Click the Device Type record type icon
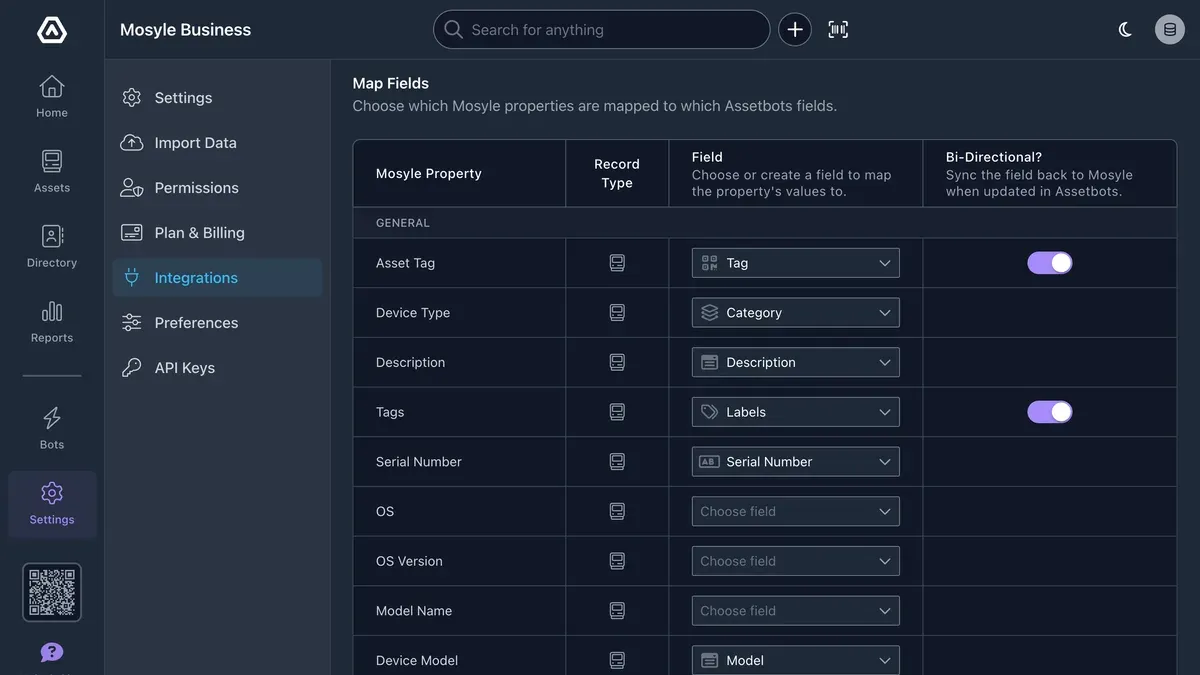 click(x=617, y=313)
